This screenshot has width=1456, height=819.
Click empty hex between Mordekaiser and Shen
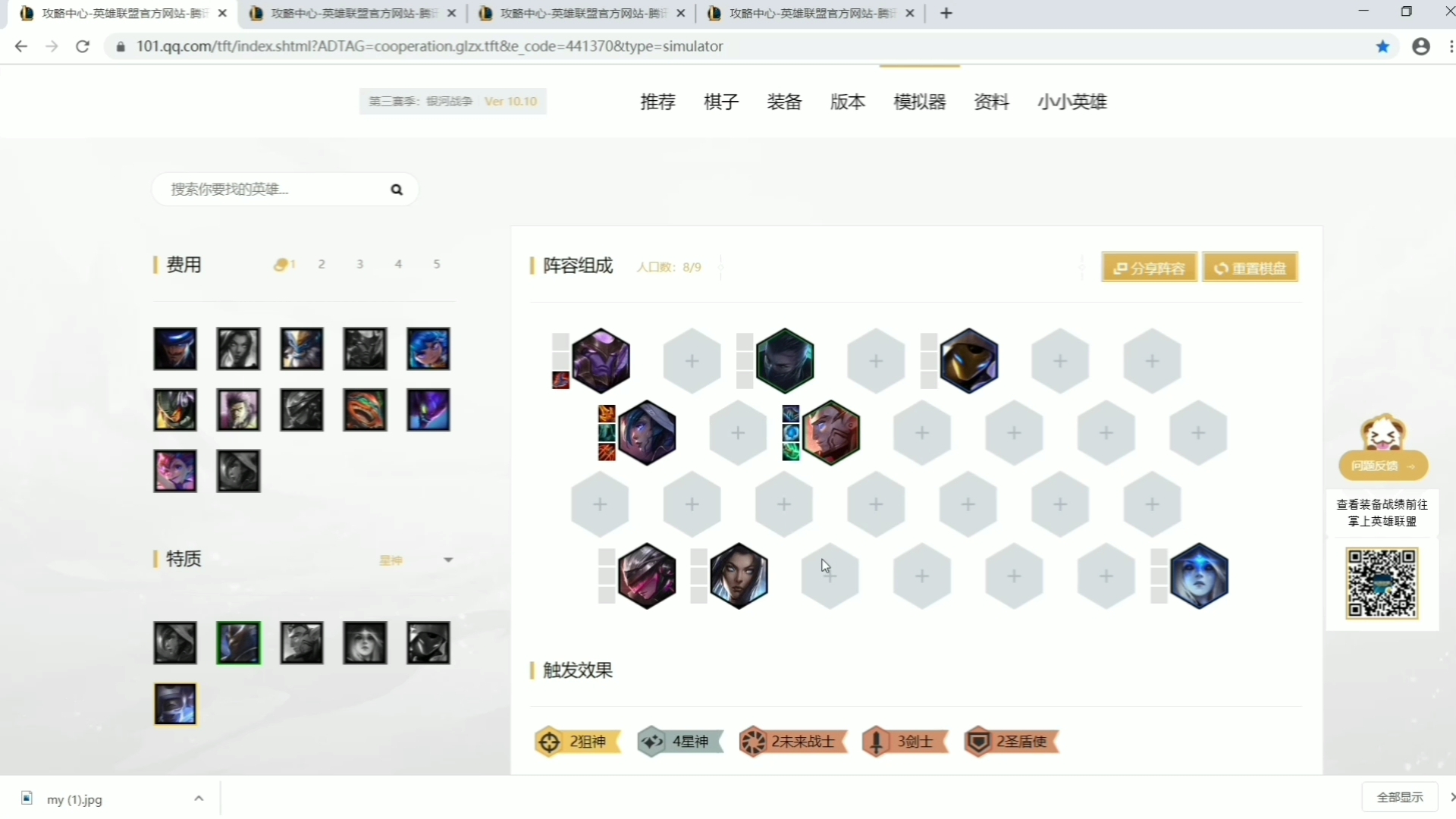click(x=692, y=361)
